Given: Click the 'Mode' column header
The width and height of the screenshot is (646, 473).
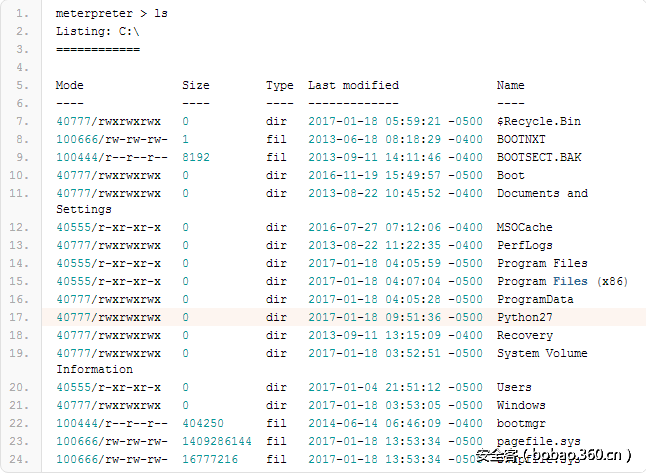Looking at the screenshot, I should [x=70, y=85].
